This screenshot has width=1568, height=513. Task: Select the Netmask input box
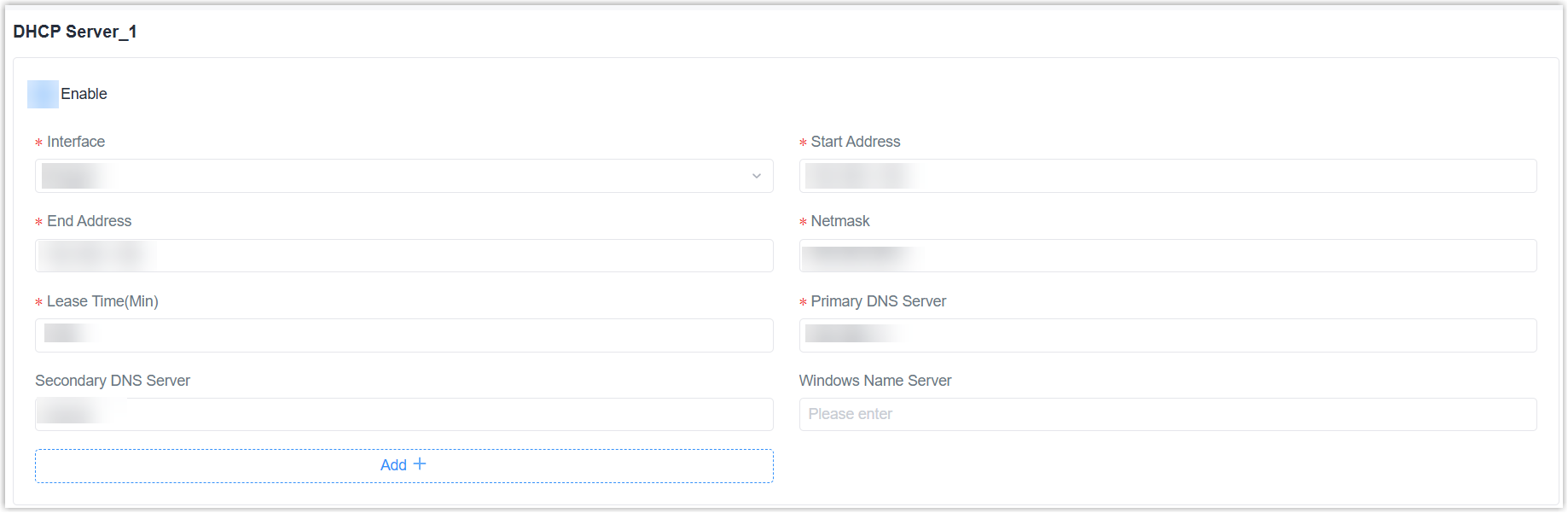pyautogui.click(x=1167, y=255)
